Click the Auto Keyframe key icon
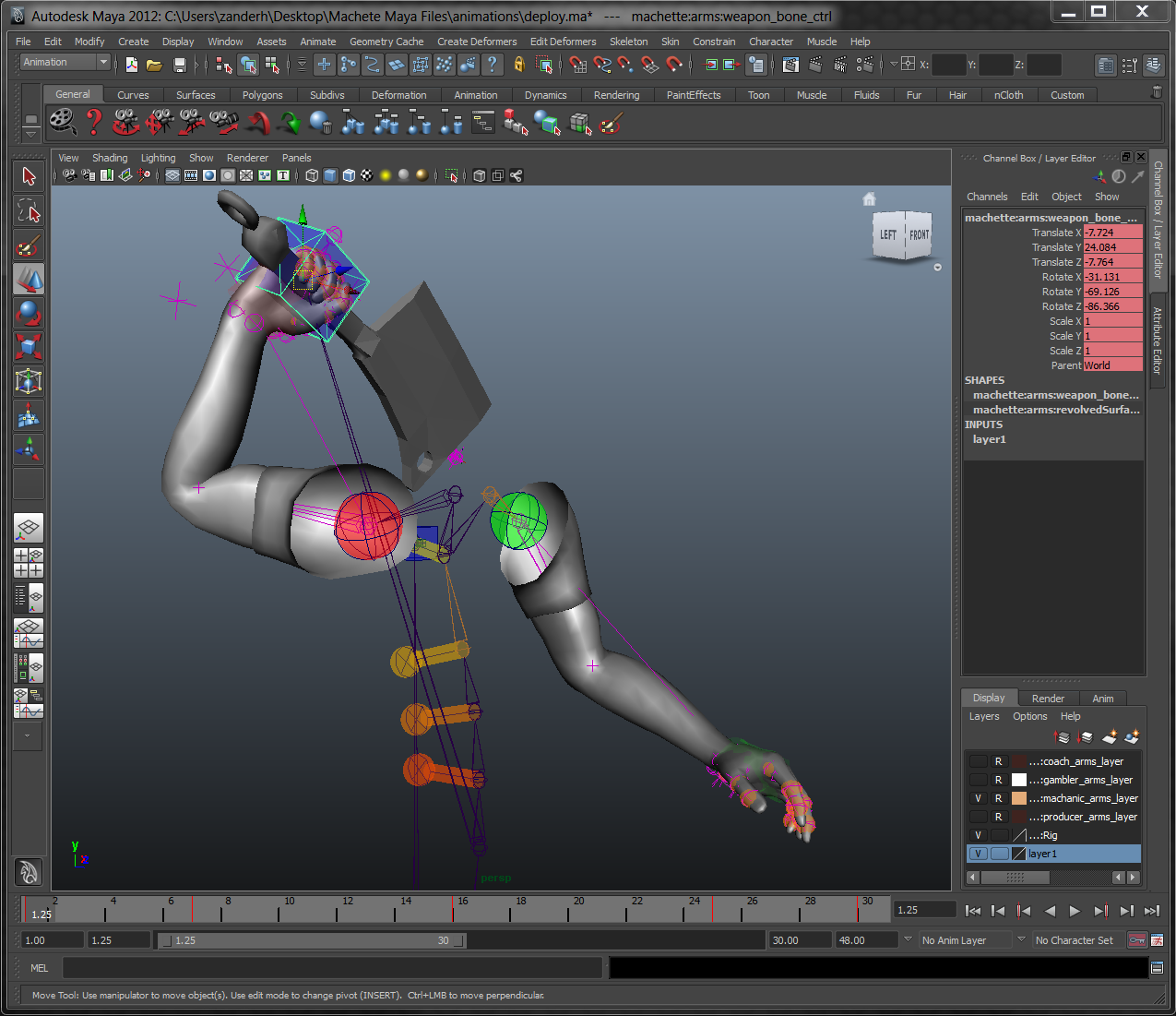The width and height of the screenshot is (1176, 1016). pyautogui.click(x=1137, y=940)
